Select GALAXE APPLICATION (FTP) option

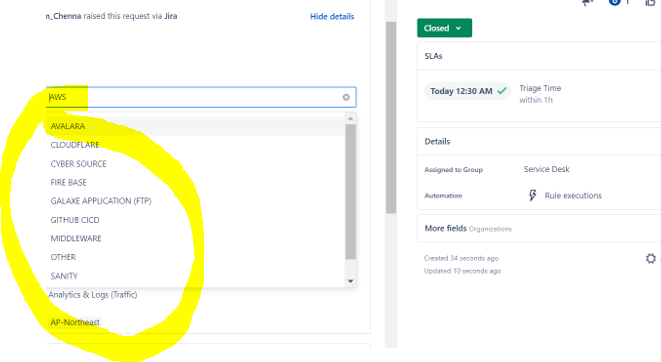click(x=195, y=201)
